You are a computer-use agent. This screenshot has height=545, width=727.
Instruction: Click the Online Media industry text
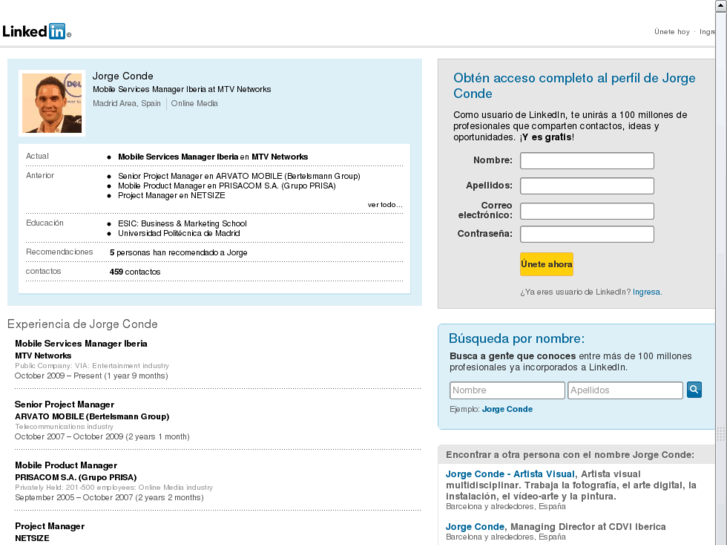click(x=194, y=103)
